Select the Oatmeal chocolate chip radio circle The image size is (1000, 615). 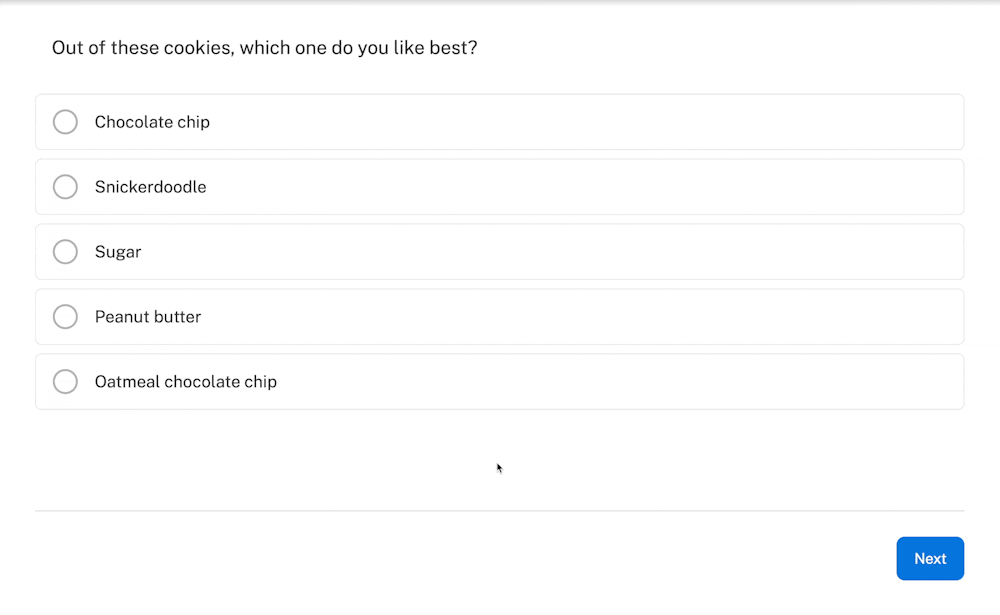(65, 382)
